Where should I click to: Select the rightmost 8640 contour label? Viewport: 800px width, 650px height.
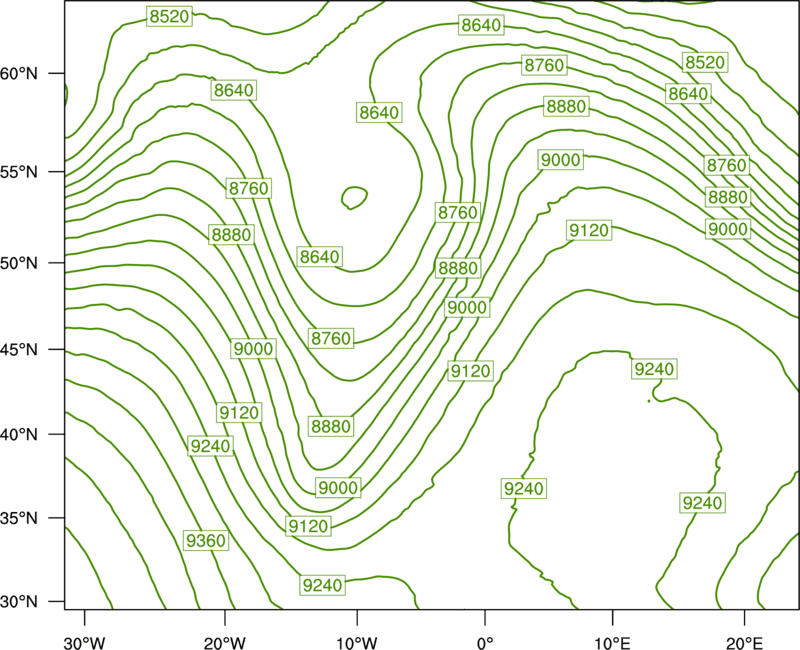pyautogui.click(x=688, y=94)
